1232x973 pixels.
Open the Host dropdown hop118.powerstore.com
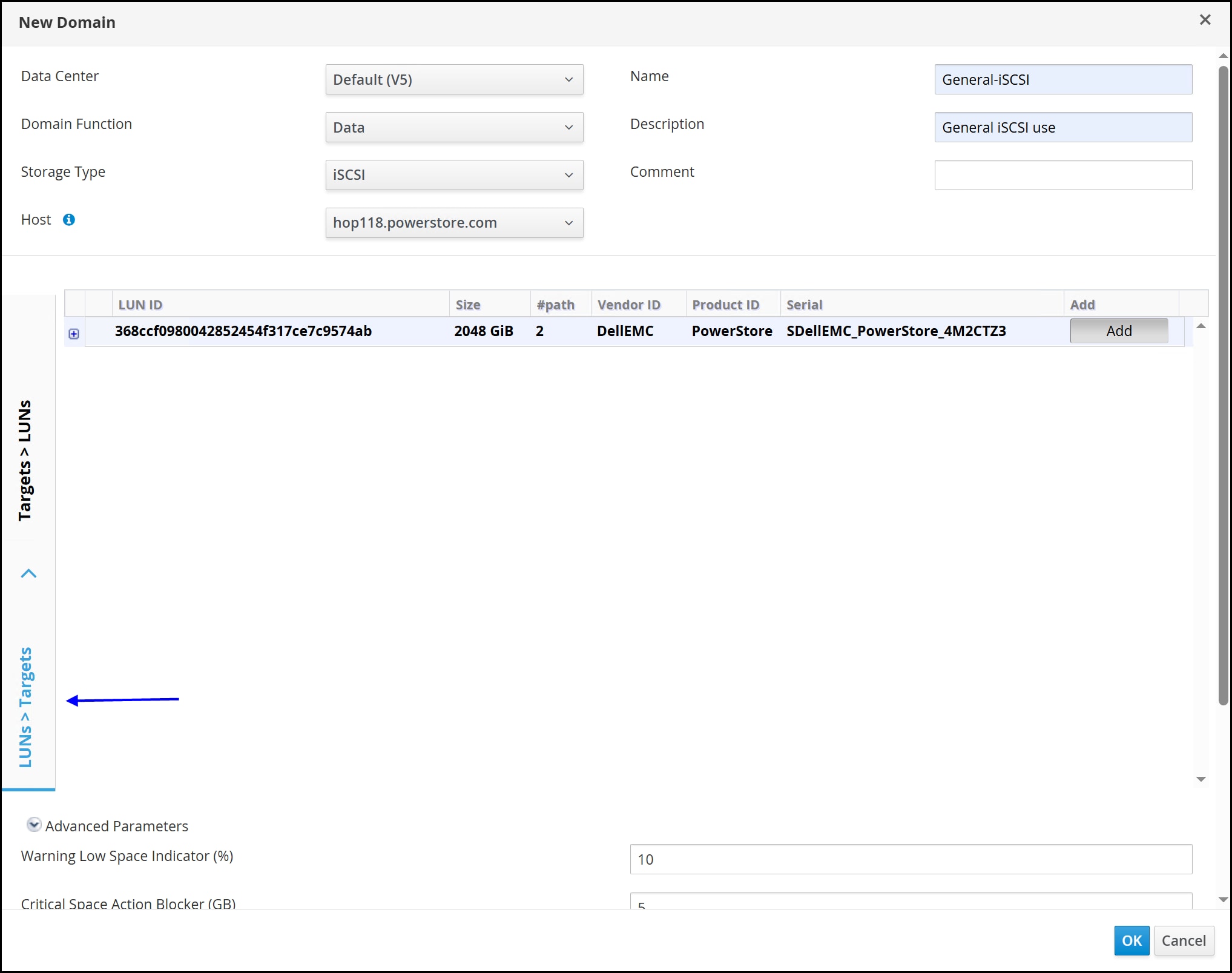[x=454, y=223]
